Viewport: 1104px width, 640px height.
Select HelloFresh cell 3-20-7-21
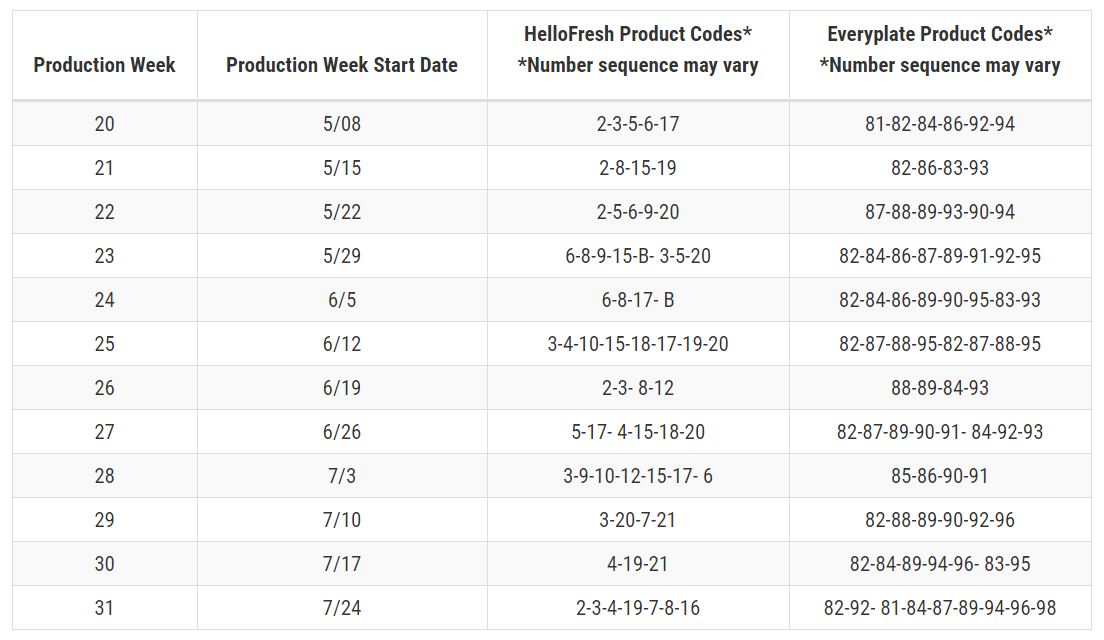(638, 520)
